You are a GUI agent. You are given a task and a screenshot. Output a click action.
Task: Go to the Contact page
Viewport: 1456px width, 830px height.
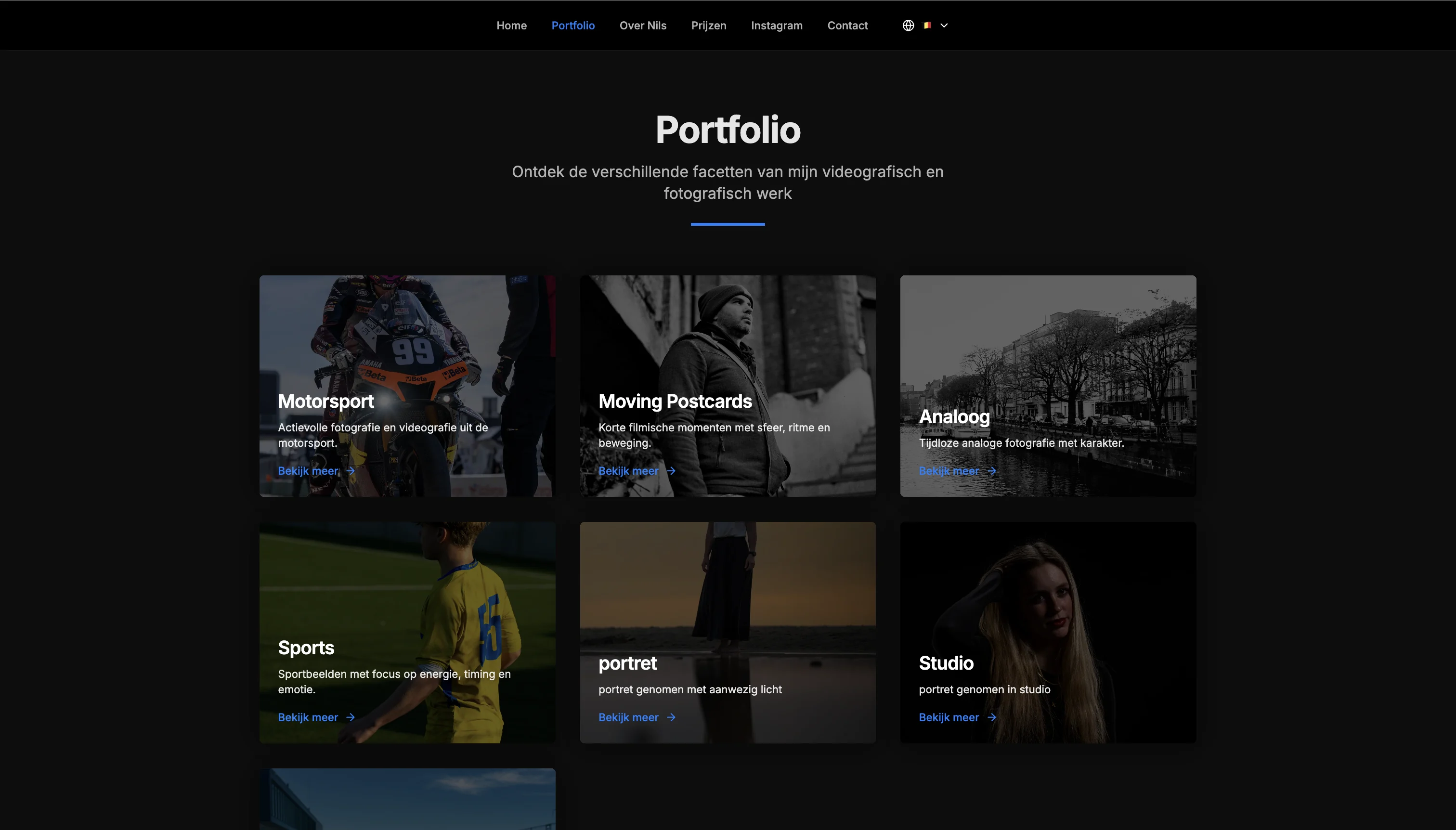coord(847,25)
